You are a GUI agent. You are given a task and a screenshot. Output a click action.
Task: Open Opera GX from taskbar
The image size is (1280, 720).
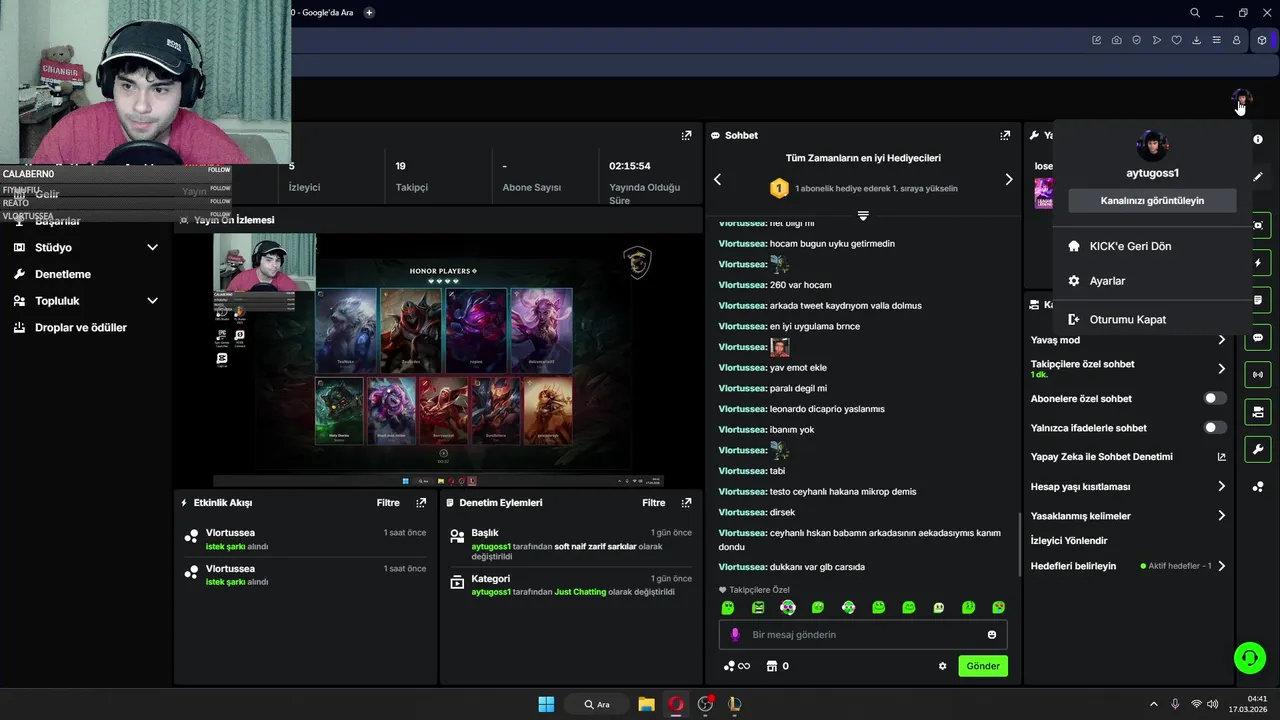[x=676, y=704]
